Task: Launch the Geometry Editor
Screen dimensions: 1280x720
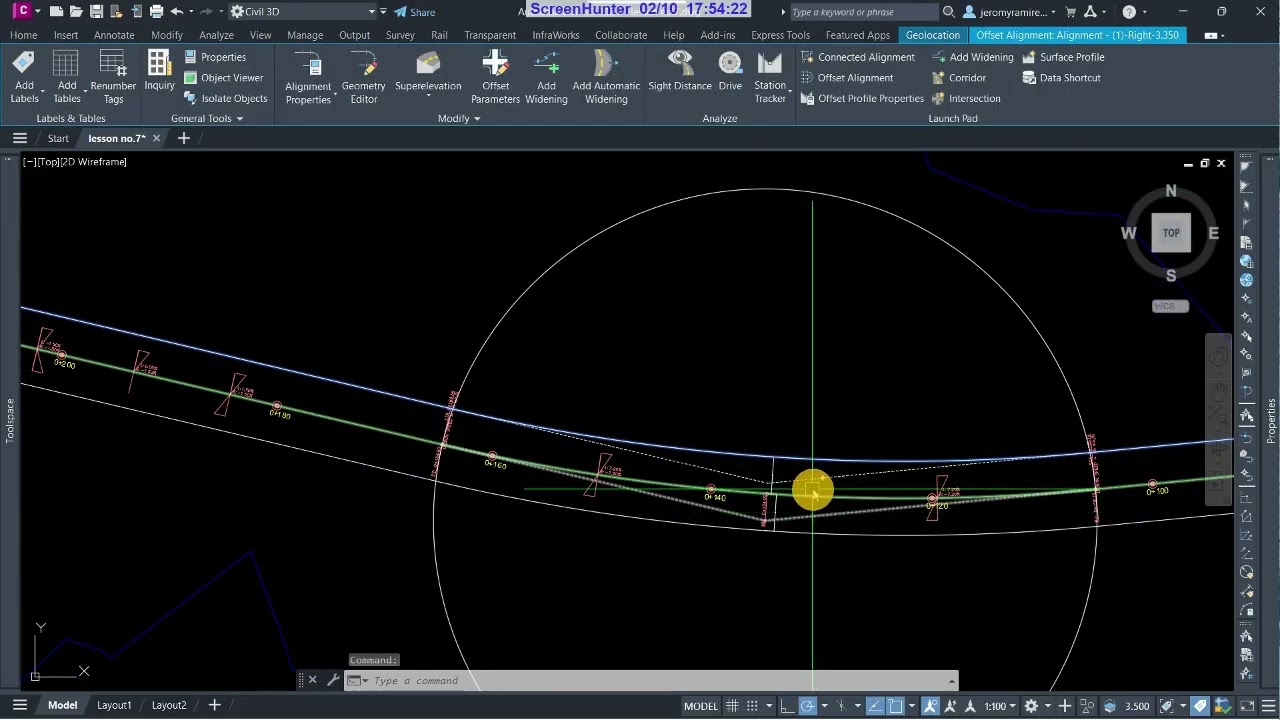Action: (364, 77)
